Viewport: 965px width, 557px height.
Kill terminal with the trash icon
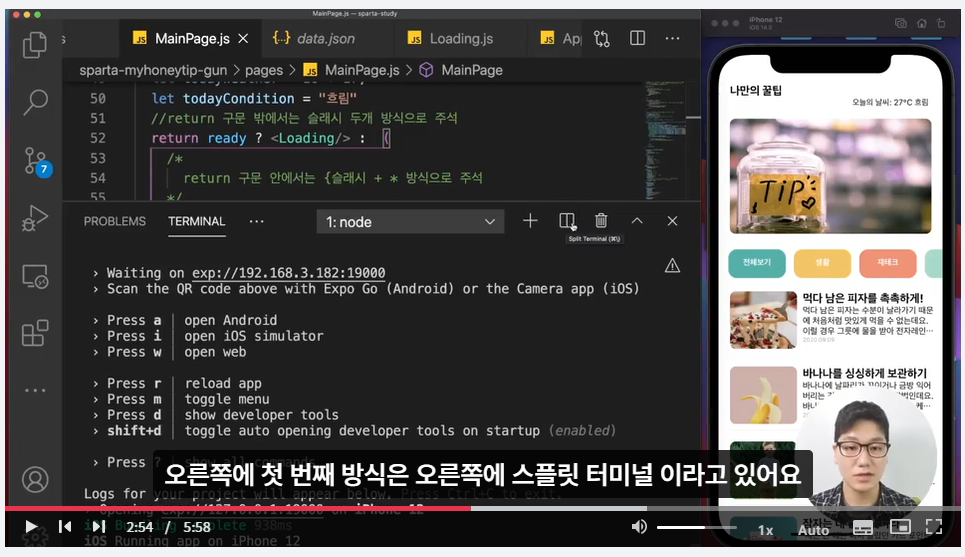click(601, 220)
